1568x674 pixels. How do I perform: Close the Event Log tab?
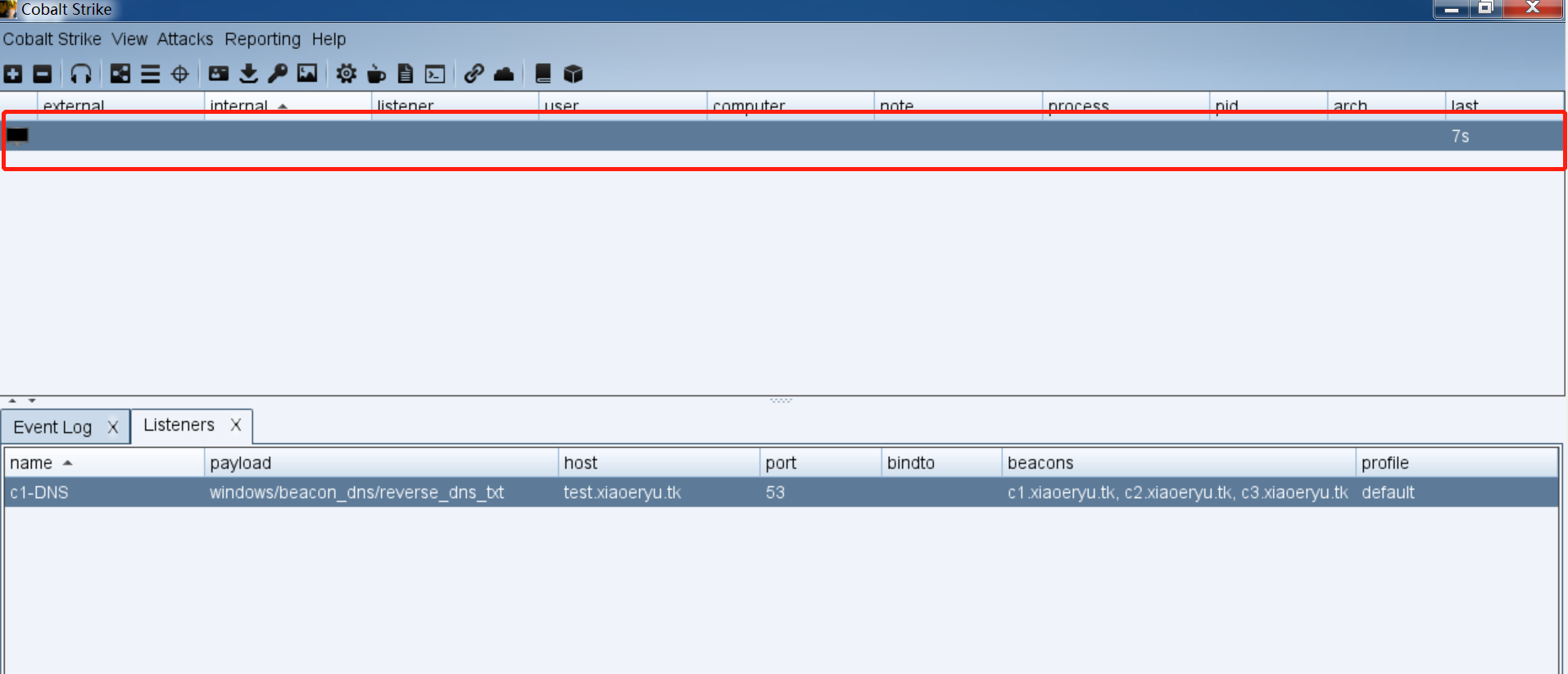[x=113, y=427]
